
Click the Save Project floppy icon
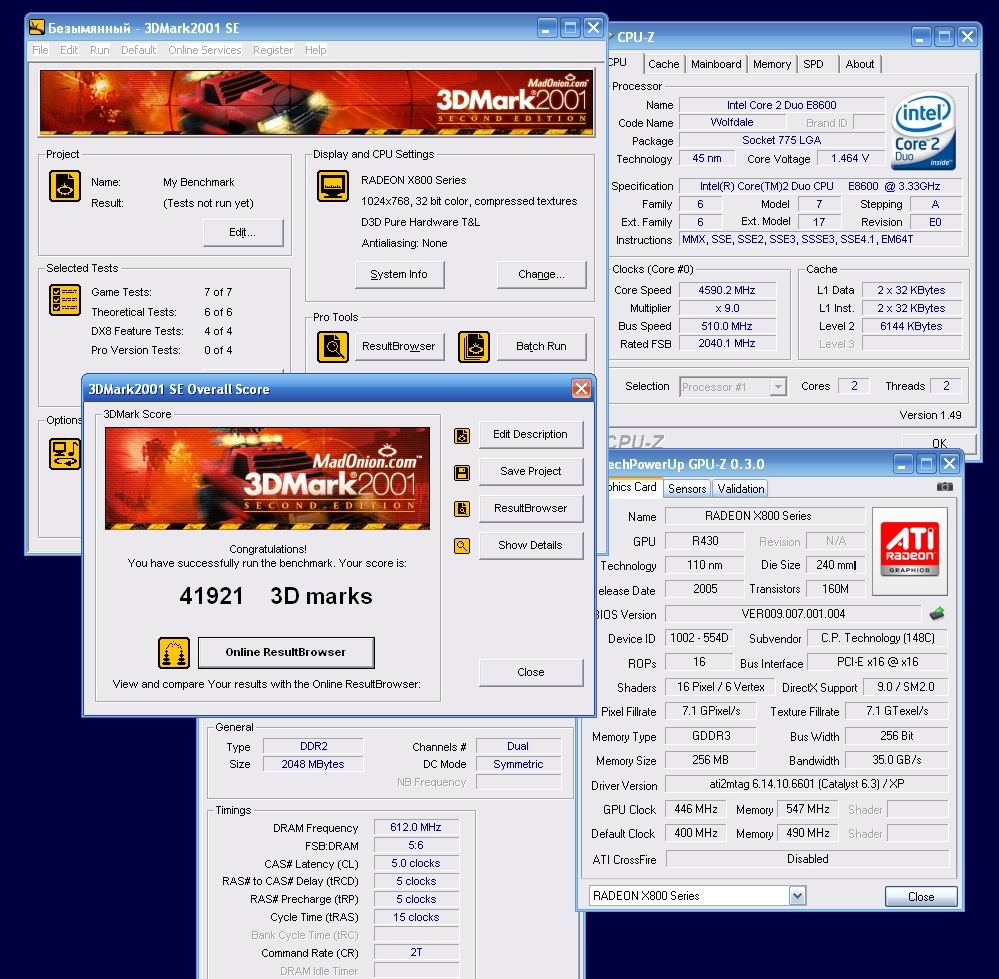[x=462, y=473]
